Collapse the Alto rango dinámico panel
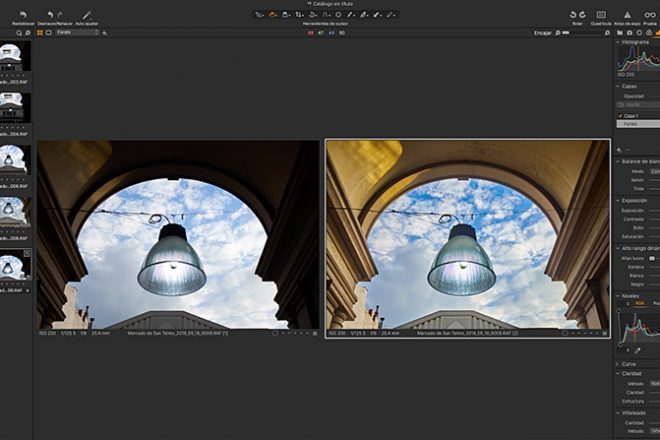Image resolution: width=660 pixels, height=440 pixels. [x=618, y=248]
